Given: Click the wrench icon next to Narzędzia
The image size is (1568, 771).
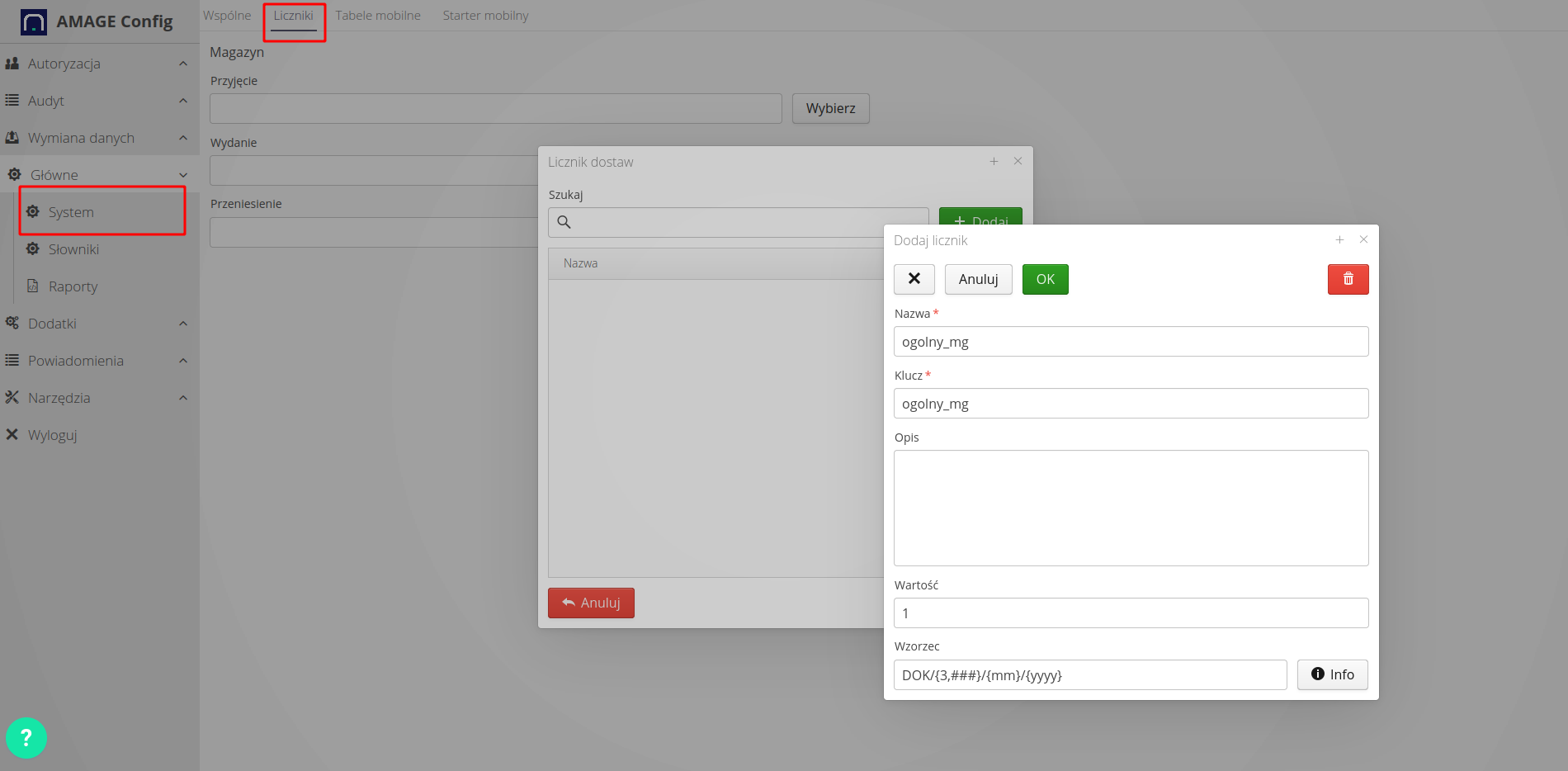Looking at the screenshot, I should click(12, 397).
